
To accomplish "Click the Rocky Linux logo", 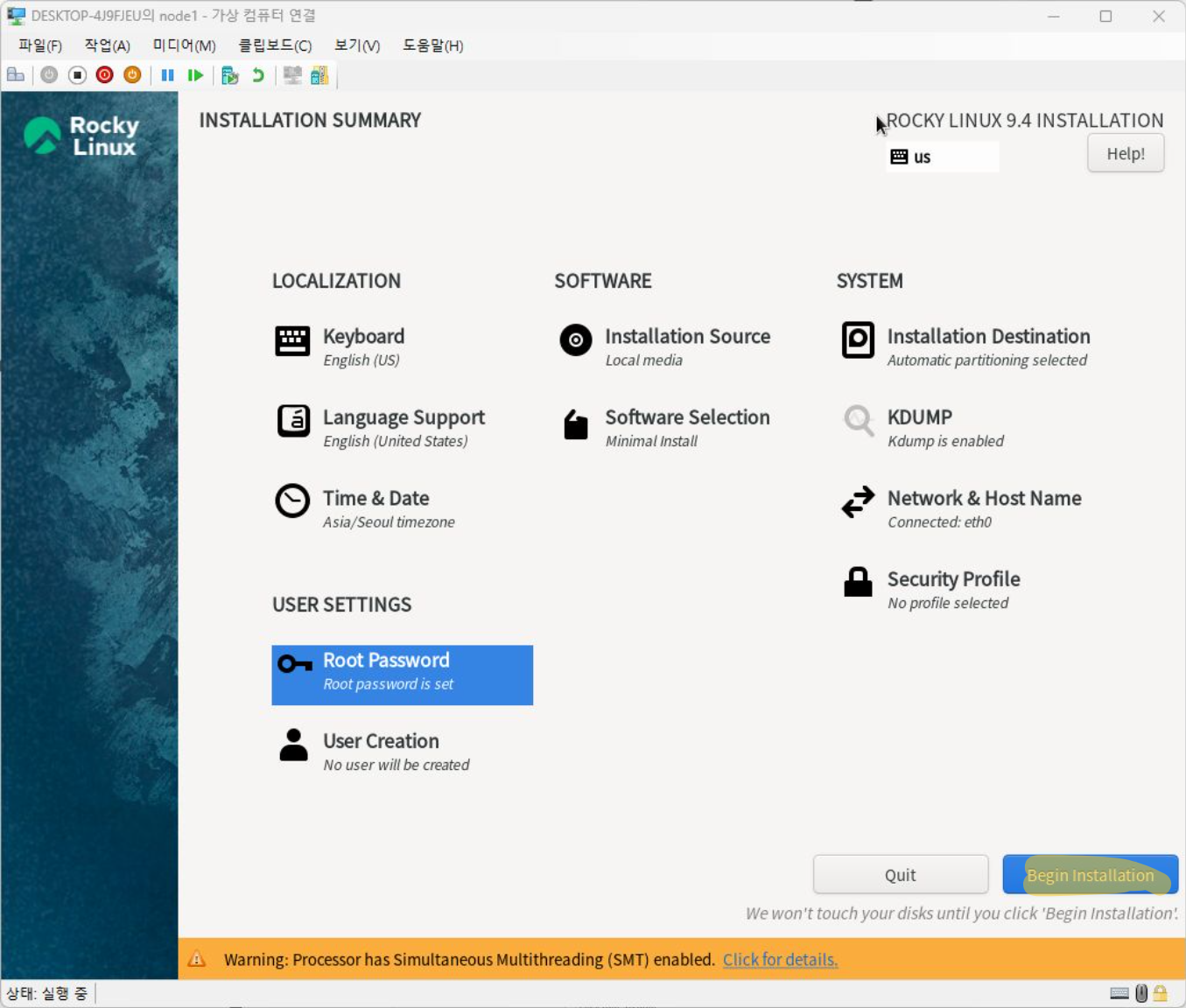I will (x=81, y=136).
